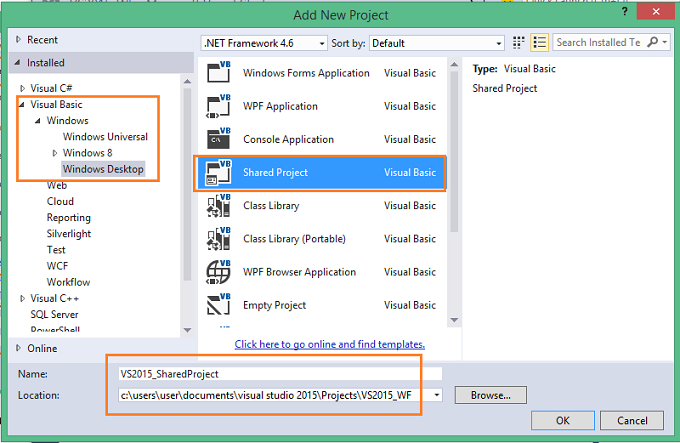Select the Cloud category
This screenshot has width=680, height=443.
[60, 202]
